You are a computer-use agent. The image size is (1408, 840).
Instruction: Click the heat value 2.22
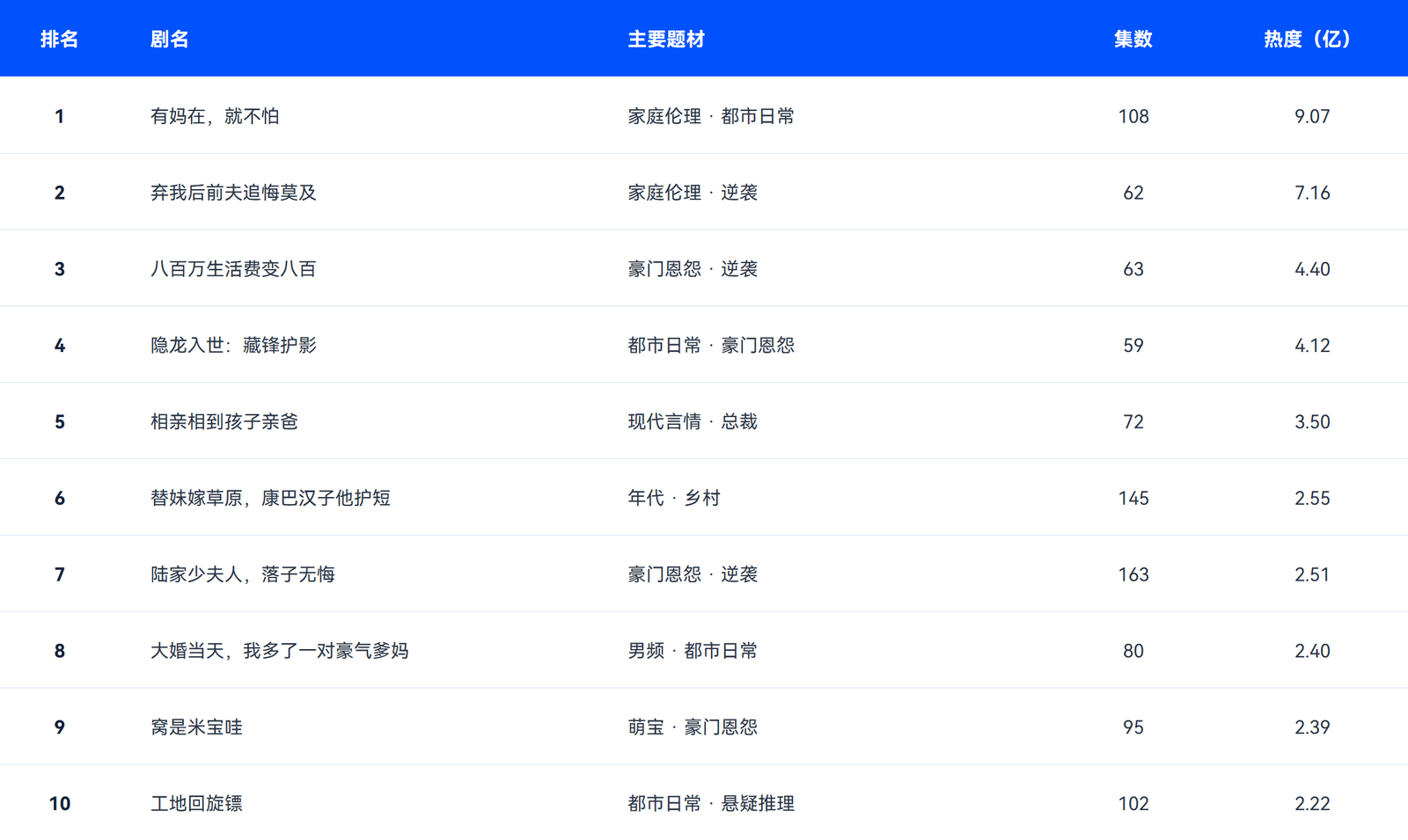(1312, 804)
